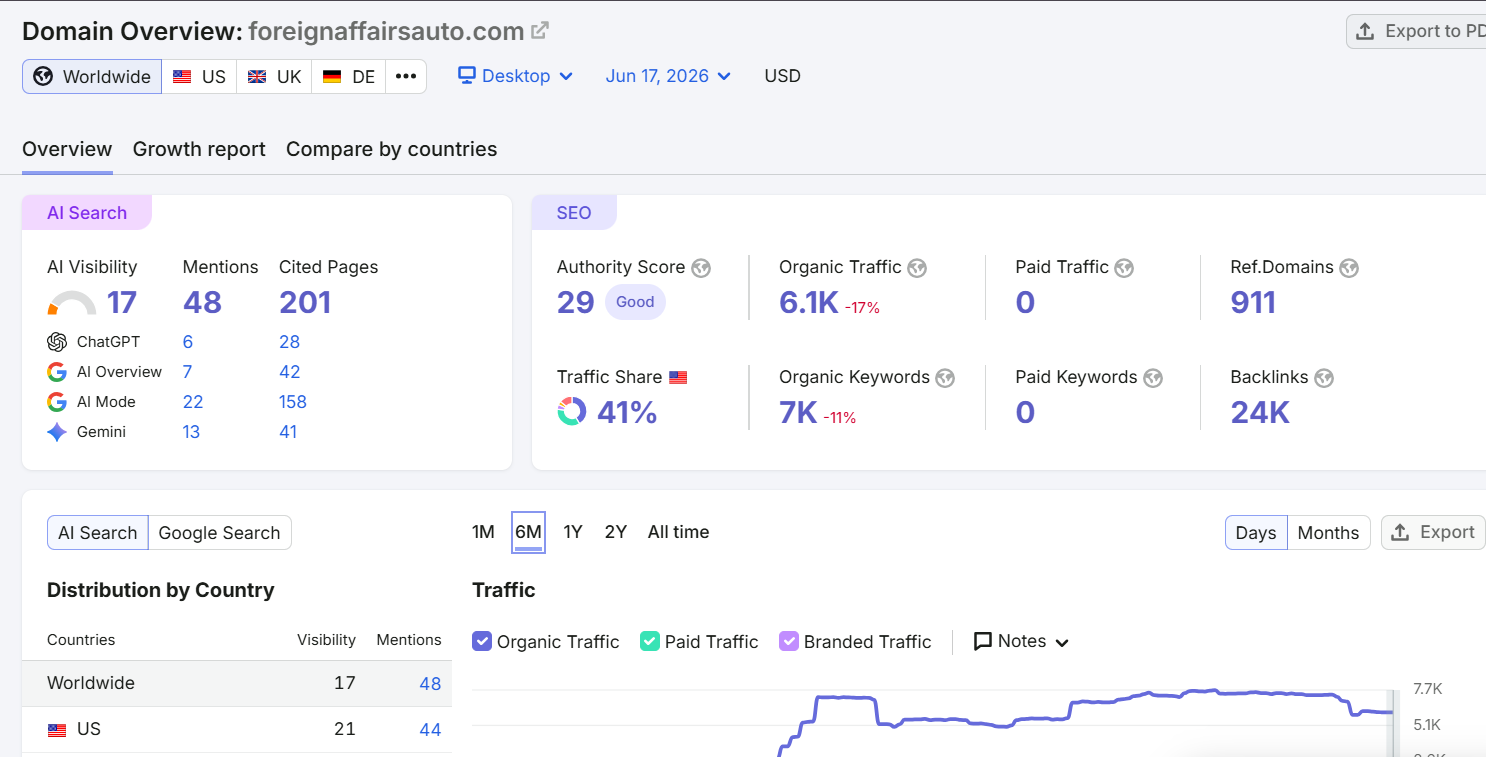1486x757 pixels.
Task: Click the SEO section label
Action: click(x=574, y=213)
